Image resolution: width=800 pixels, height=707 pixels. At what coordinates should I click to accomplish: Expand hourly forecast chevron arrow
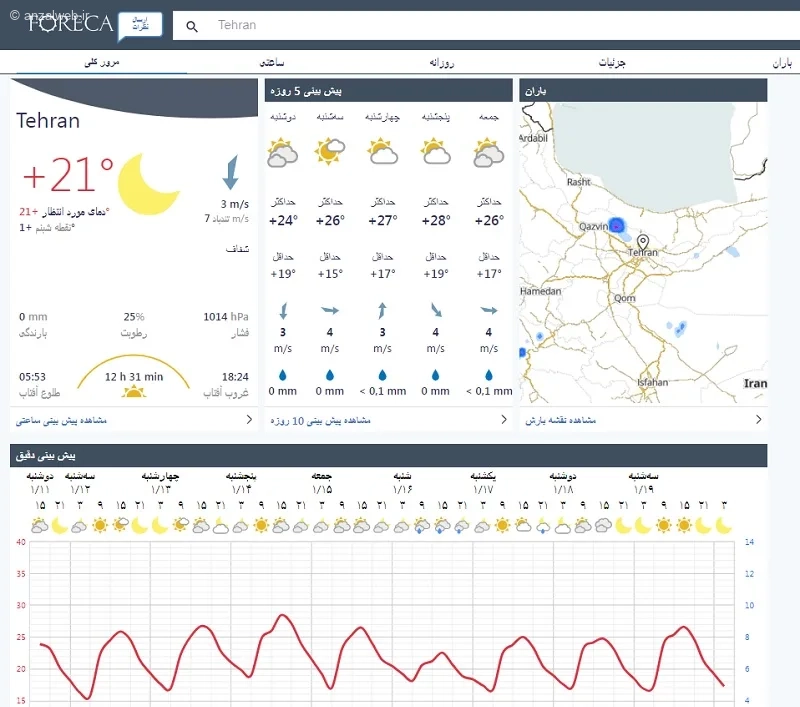pos(249,419)
